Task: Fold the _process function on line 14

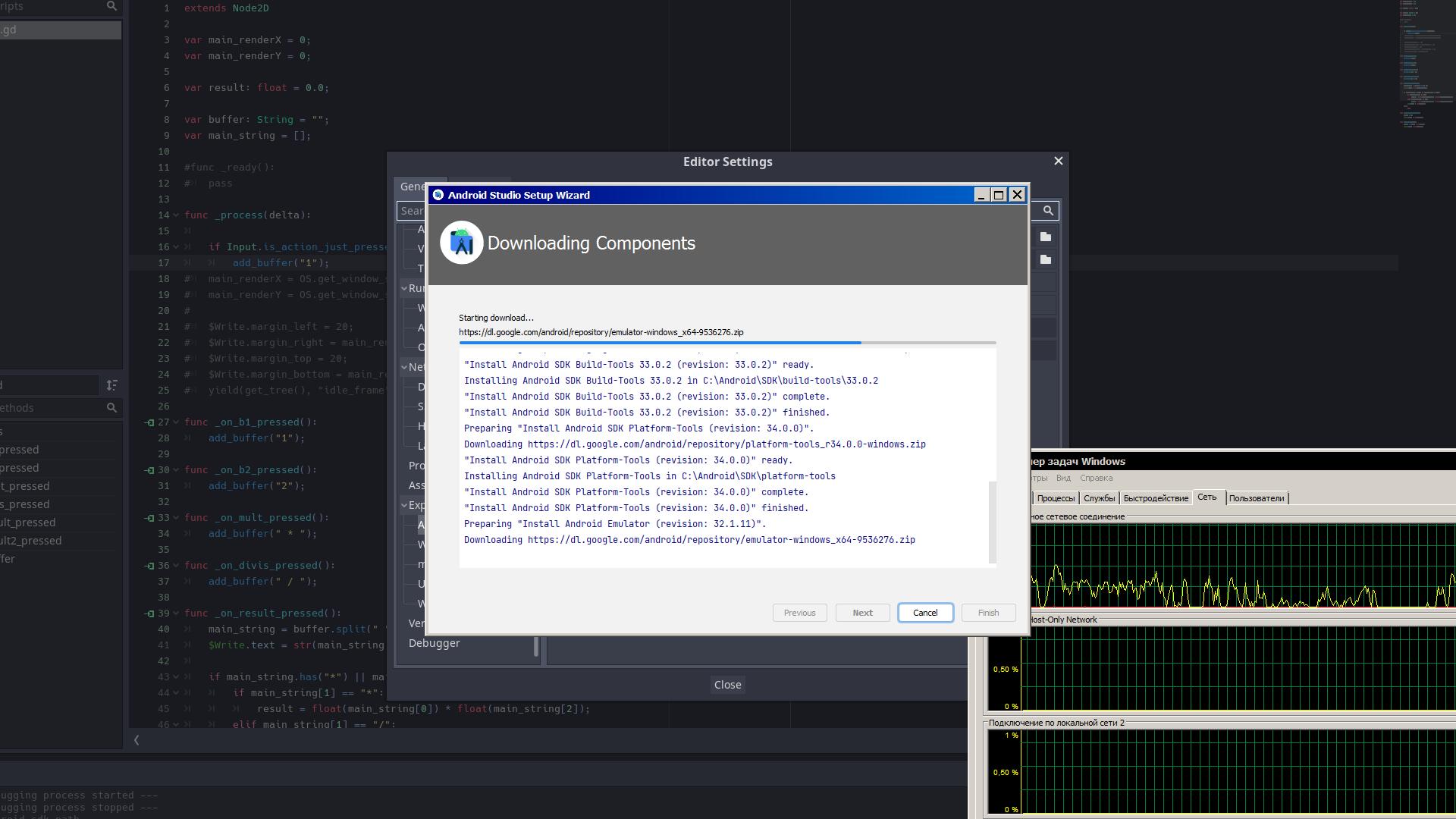Action: [x=176, y=215]
